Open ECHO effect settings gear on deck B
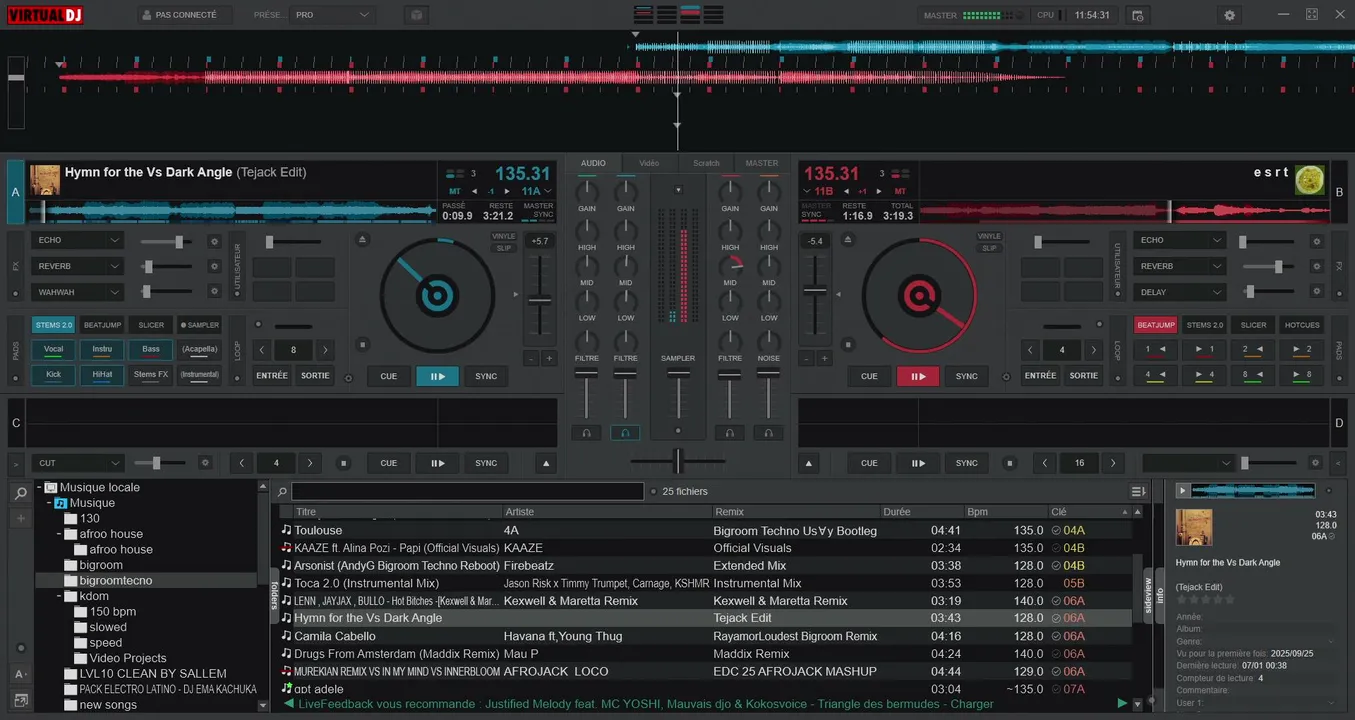Screen dimensions: 1355x720 pyautogui.click(x=1317, y=241)
